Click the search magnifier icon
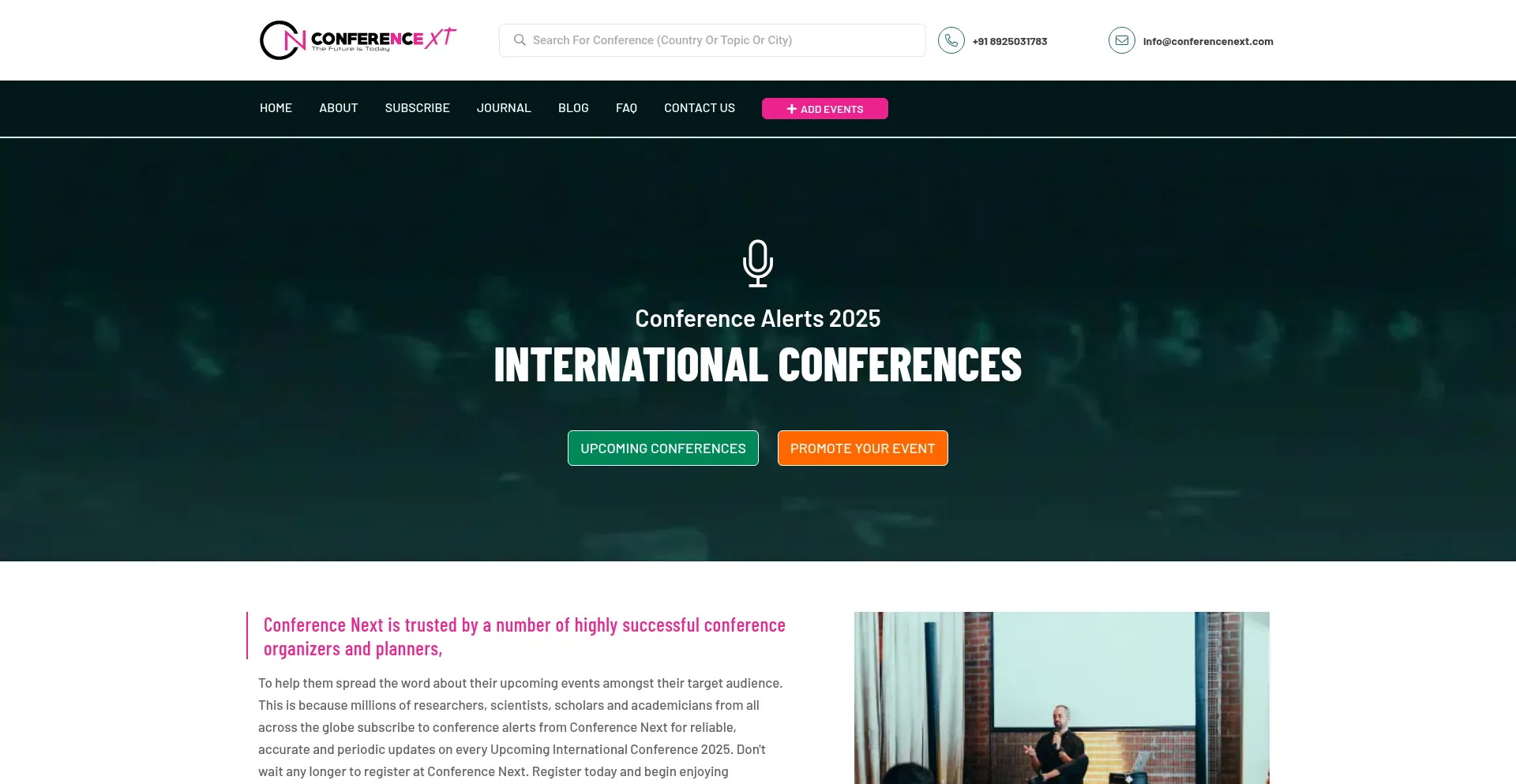Screen dimensions: 1516x784 pyautogui.click(x=520, y=40)
